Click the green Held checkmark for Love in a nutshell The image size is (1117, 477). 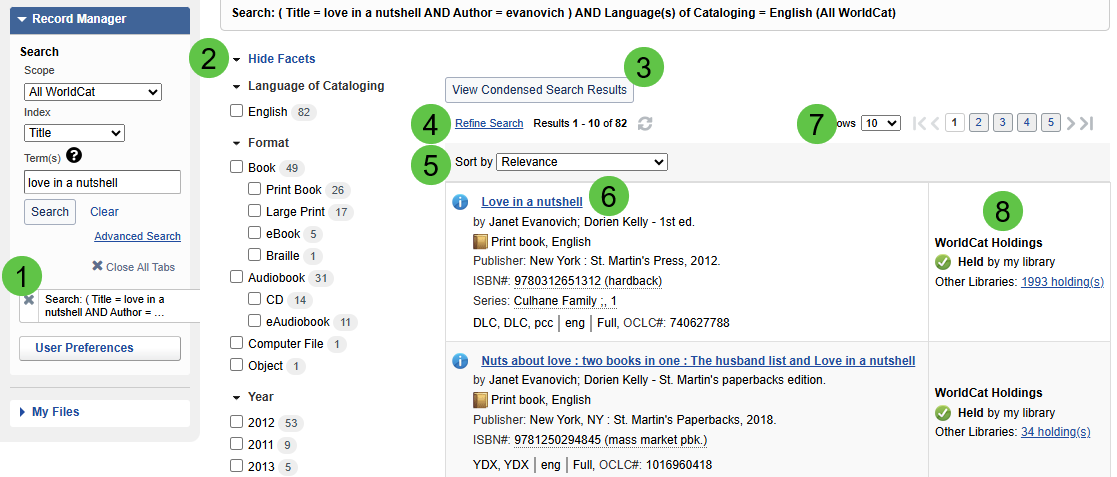(943, 262)
